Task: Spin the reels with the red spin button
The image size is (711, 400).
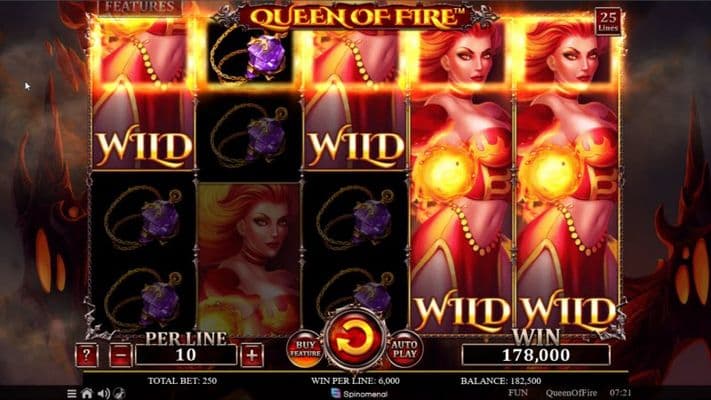Action: point(355,340)
